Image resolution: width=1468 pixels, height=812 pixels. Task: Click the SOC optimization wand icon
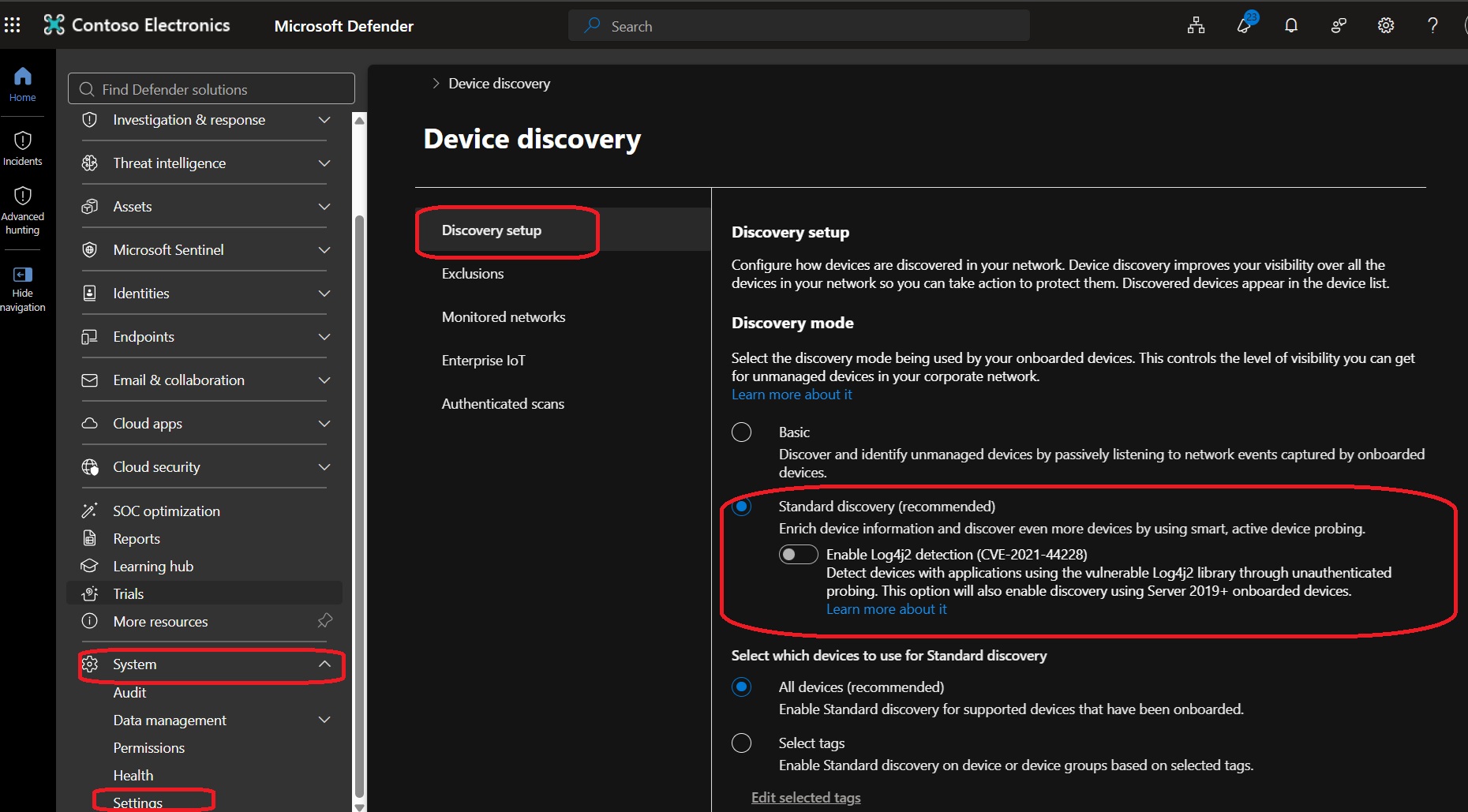90,511
